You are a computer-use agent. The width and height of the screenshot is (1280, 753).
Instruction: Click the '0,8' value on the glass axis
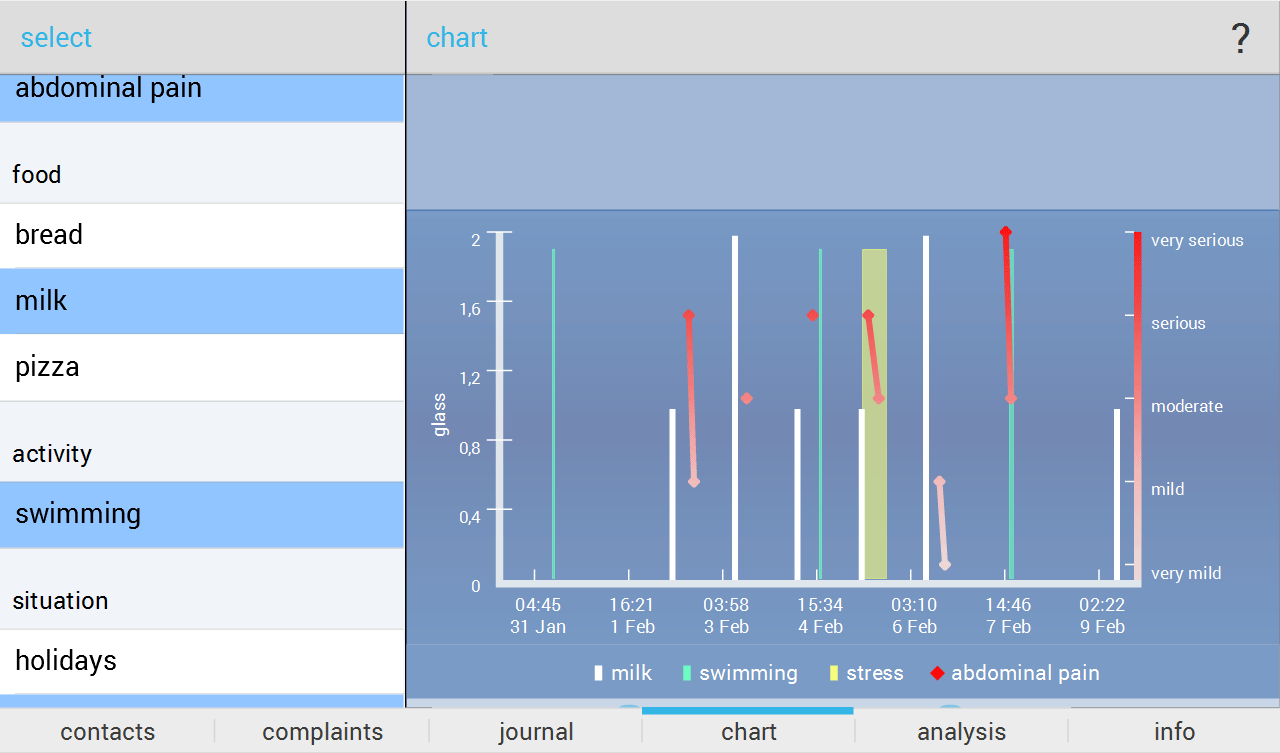(x=470, y=447)
